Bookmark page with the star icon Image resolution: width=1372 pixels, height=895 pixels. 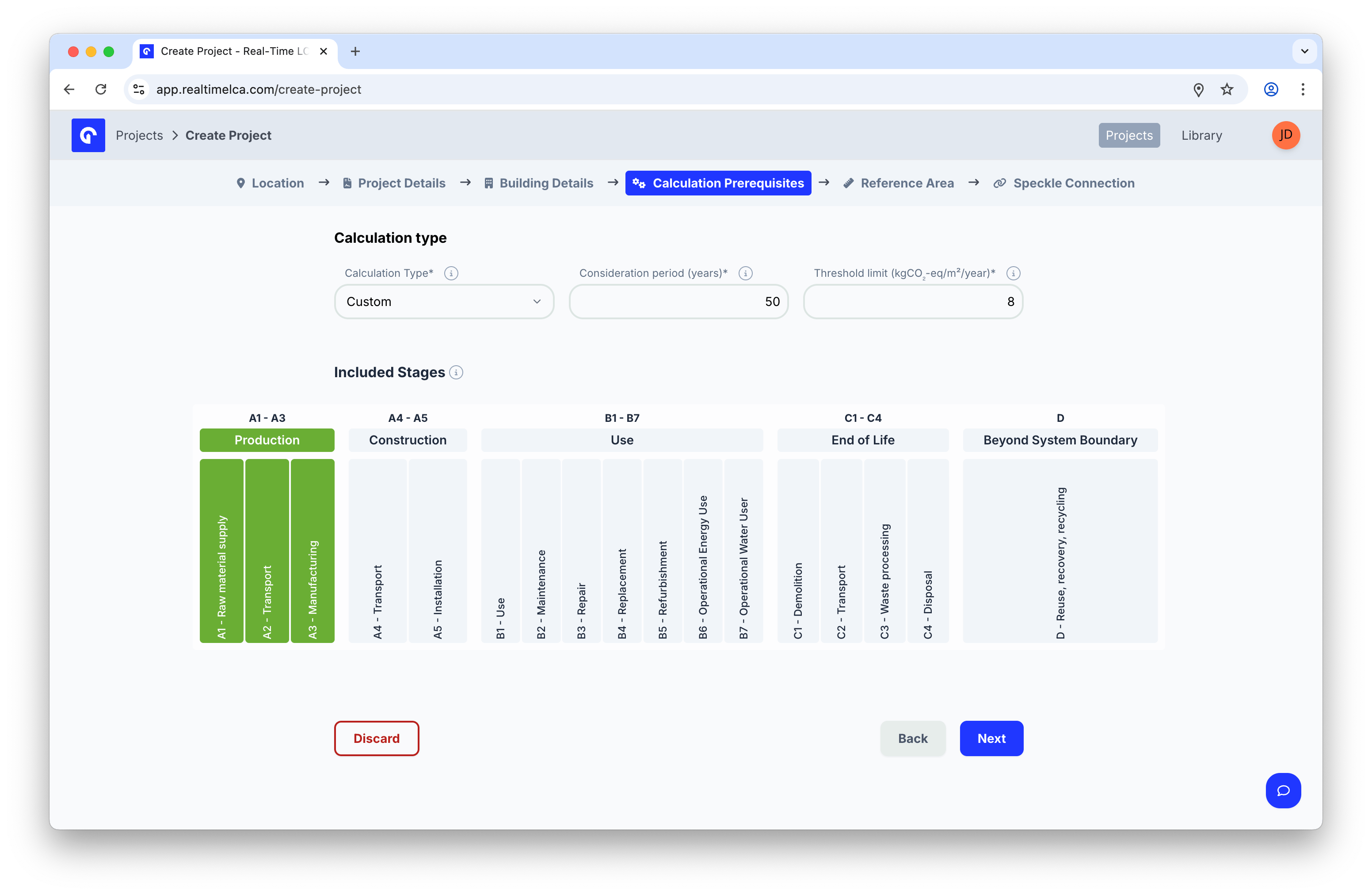point(1227,89)
